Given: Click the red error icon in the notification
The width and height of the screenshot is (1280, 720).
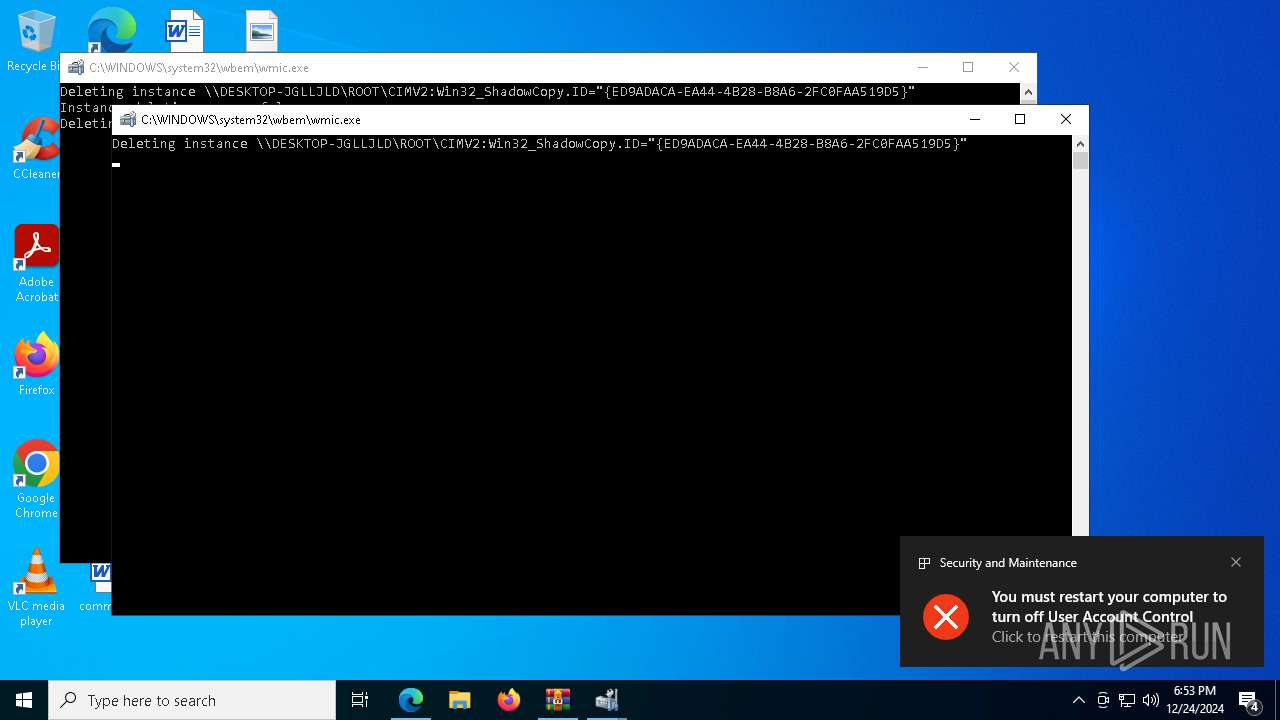Looking at the screenshot, I should [946, 616].
